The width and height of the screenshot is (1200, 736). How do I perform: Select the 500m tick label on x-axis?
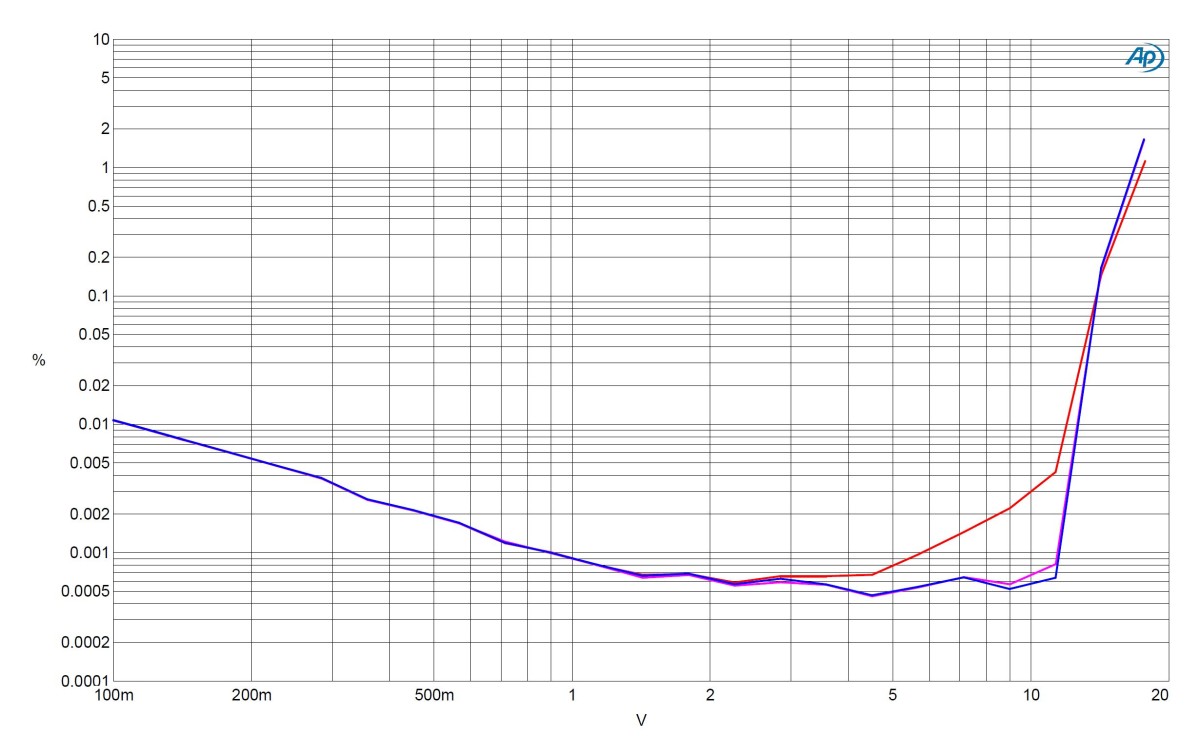(433, 695)
